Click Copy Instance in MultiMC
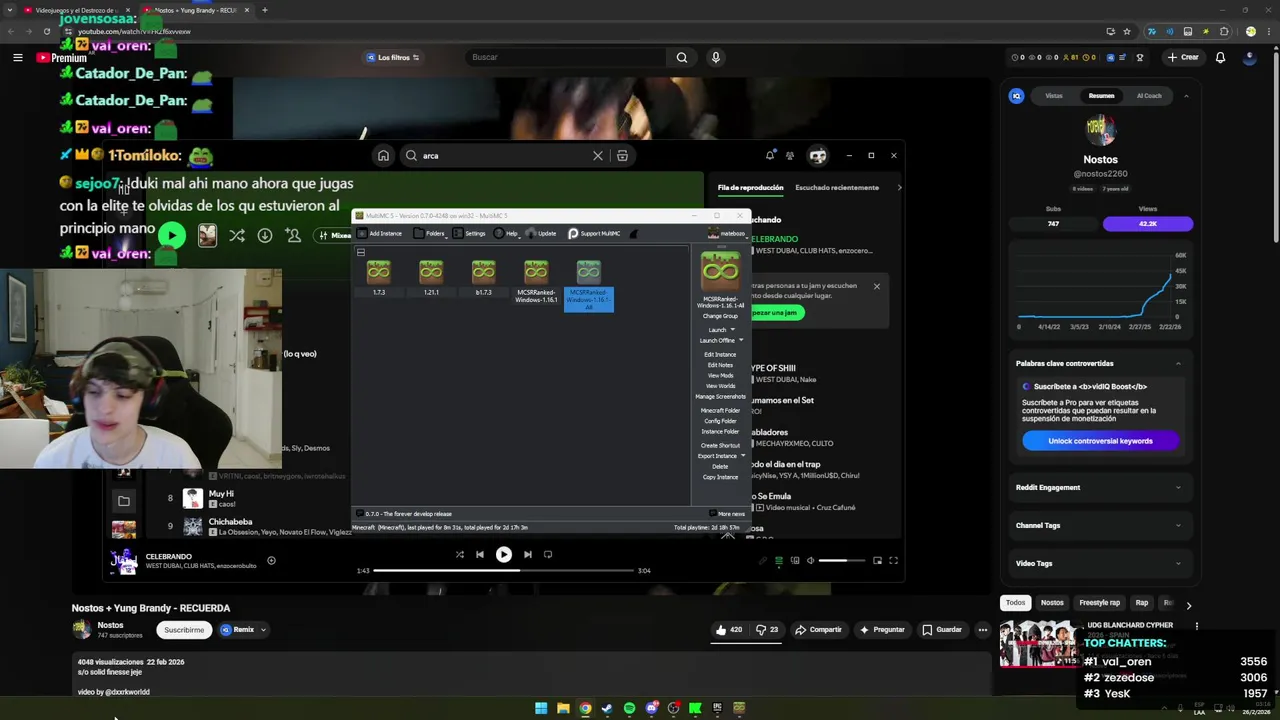 click(720, 477)
